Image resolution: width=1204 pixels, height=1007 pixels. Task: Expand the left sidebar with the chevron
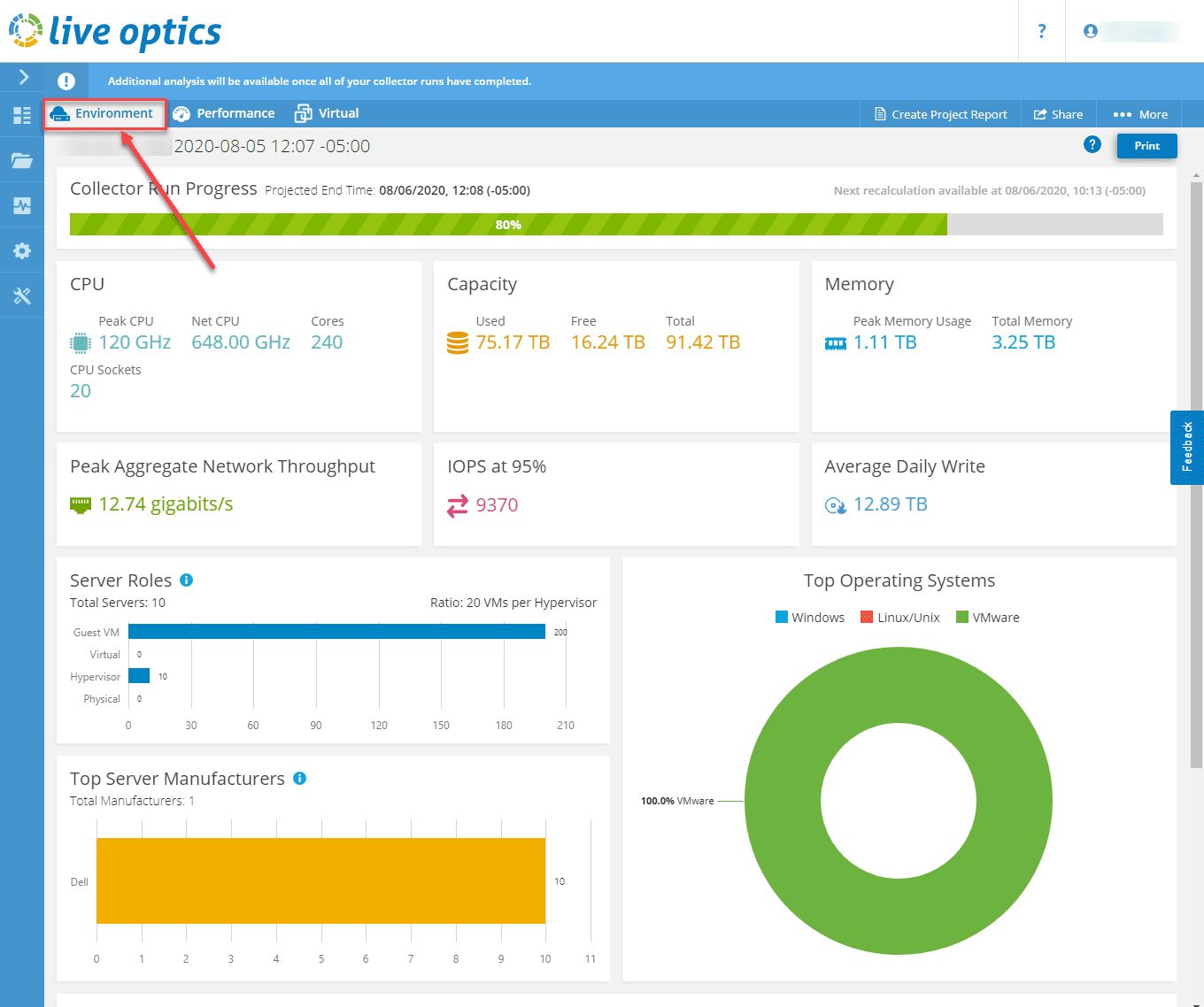[23, 78]
